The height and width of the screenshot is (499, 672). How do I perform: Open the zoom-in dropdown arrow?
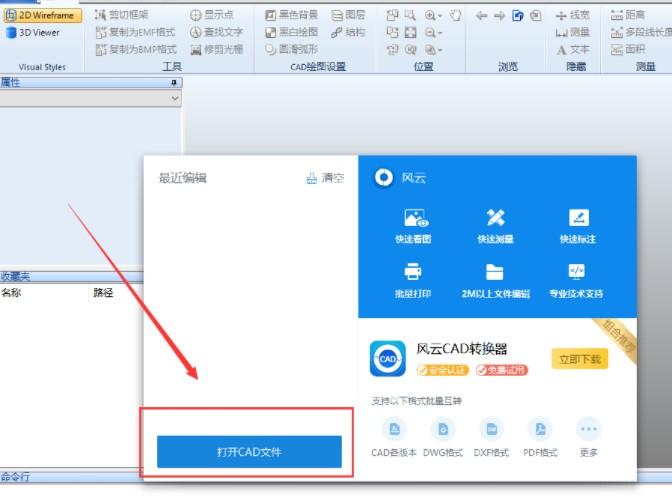[440, 16]
